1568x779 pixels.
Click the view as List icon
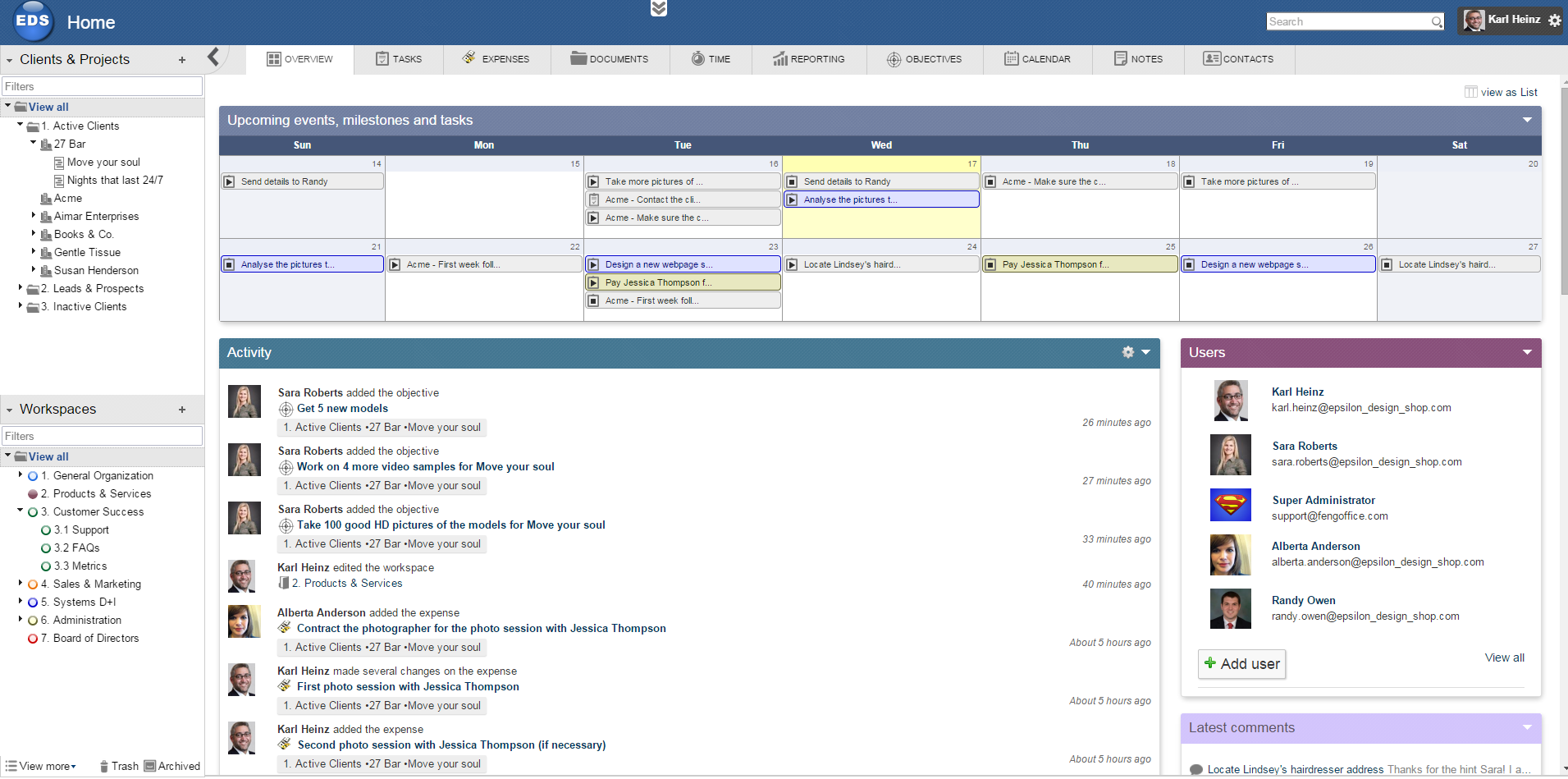tap(1471, 92)
